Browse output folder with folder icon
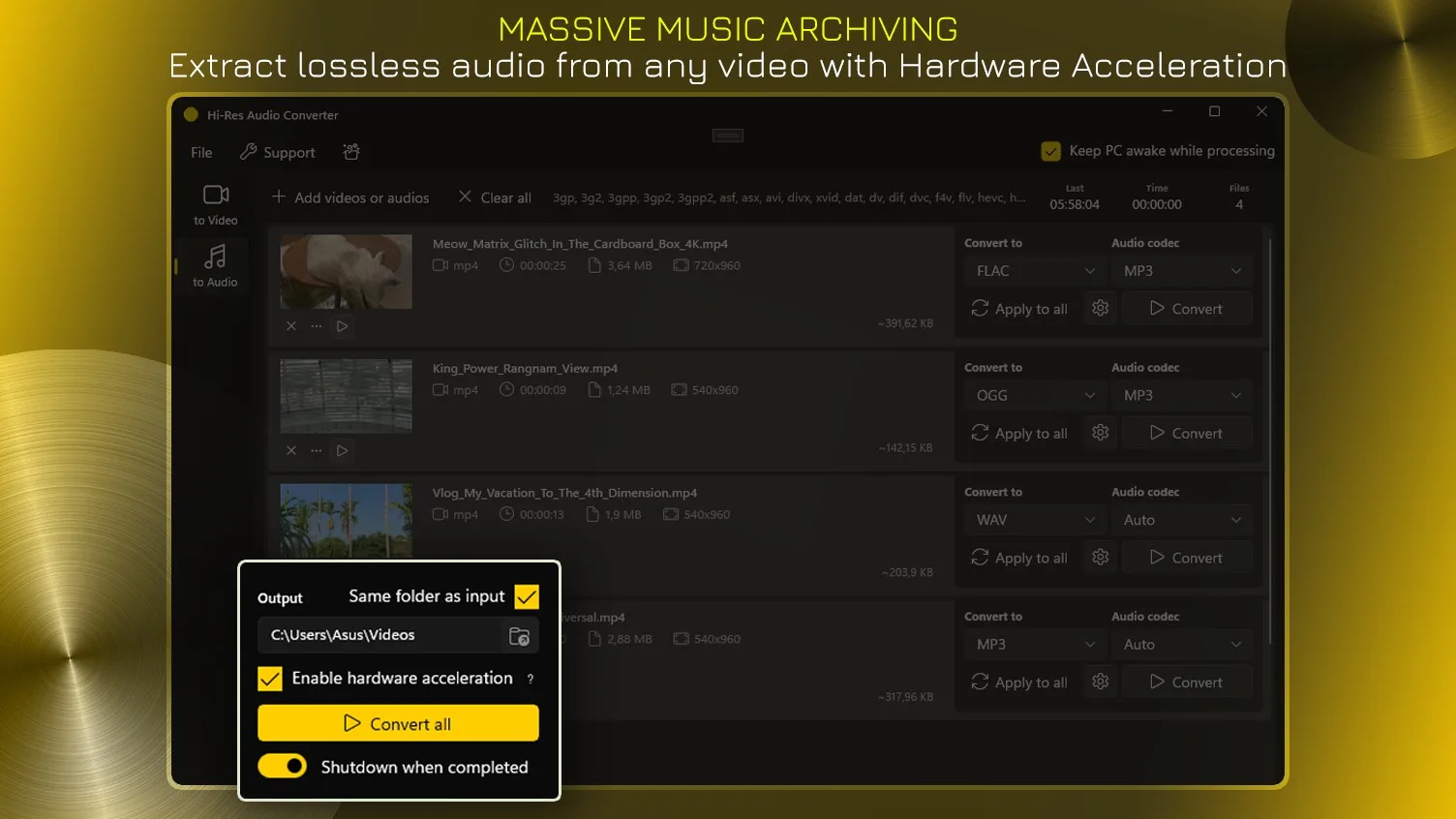Viewport: 1456px width, 819px height. 520,636
